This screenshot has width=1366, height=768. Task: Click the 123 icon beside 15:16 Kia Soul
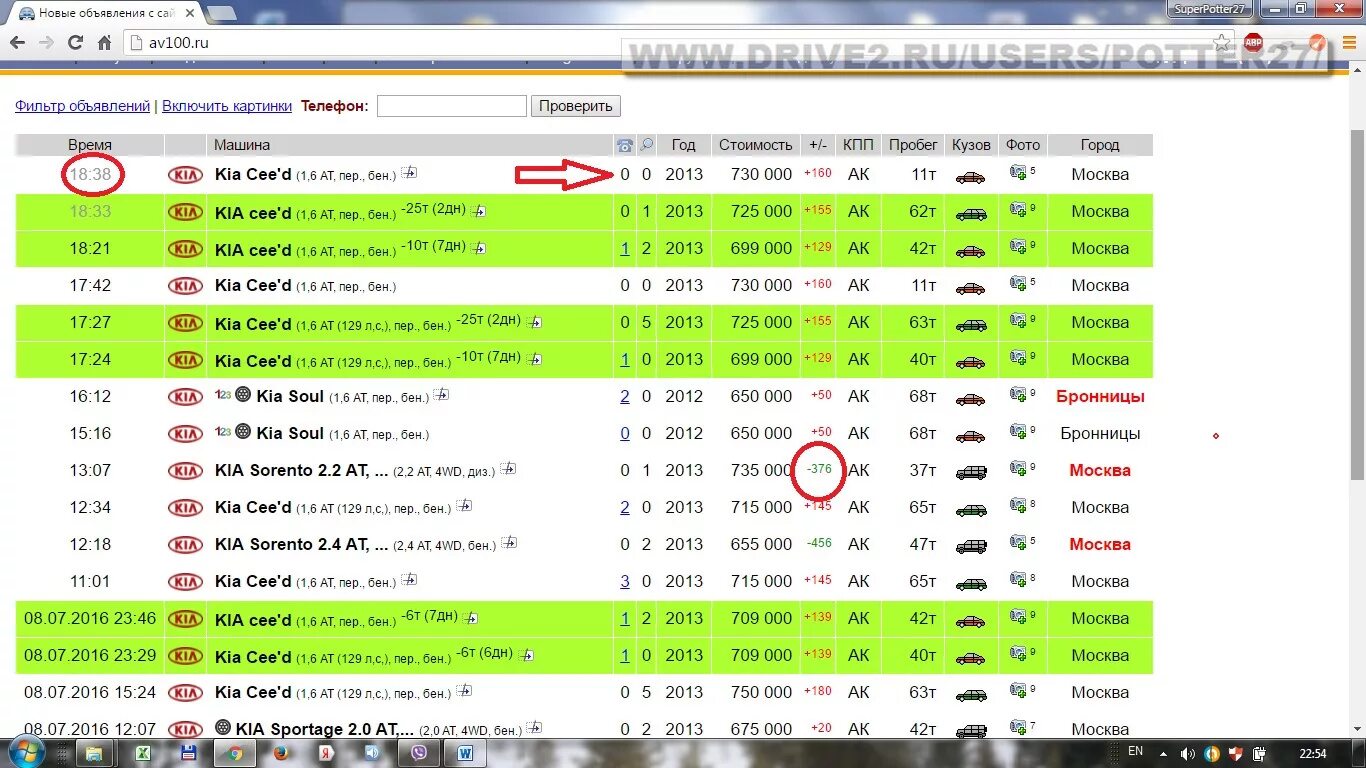[222, 432]
